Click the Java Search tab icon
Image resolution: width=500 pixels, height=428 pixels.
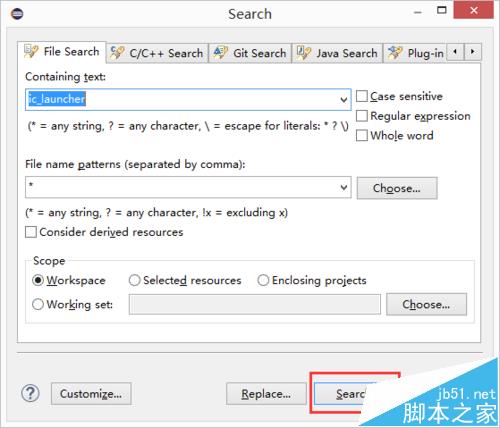pos(304,53)
